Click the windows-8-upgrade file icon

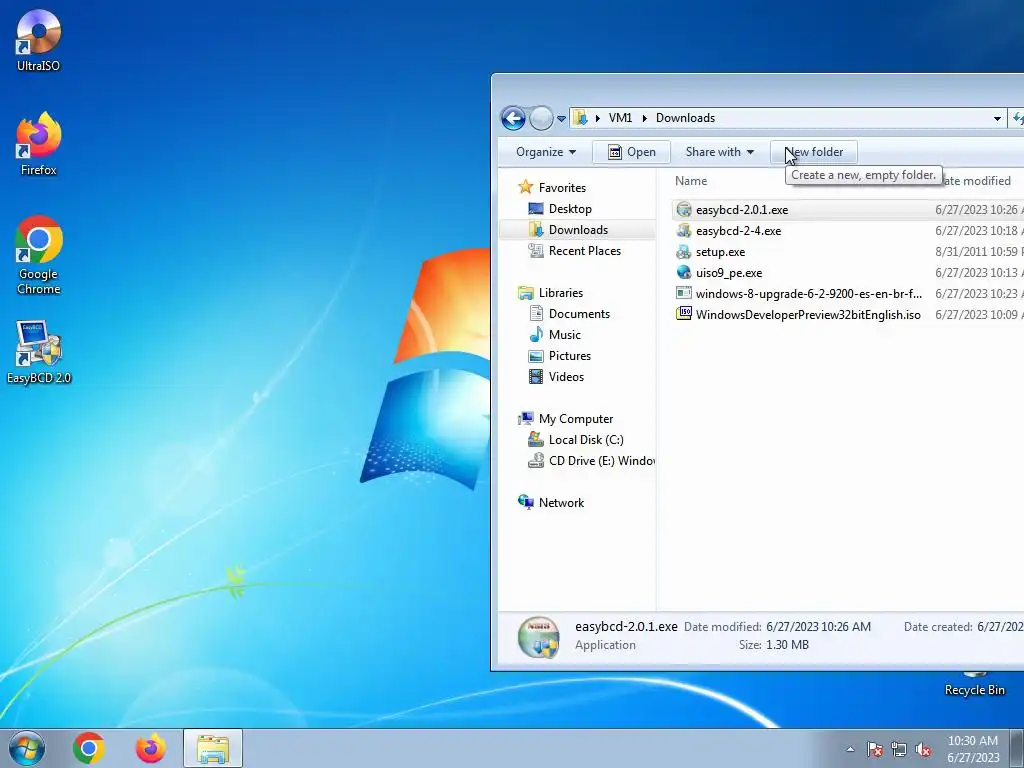coord(684,293)
